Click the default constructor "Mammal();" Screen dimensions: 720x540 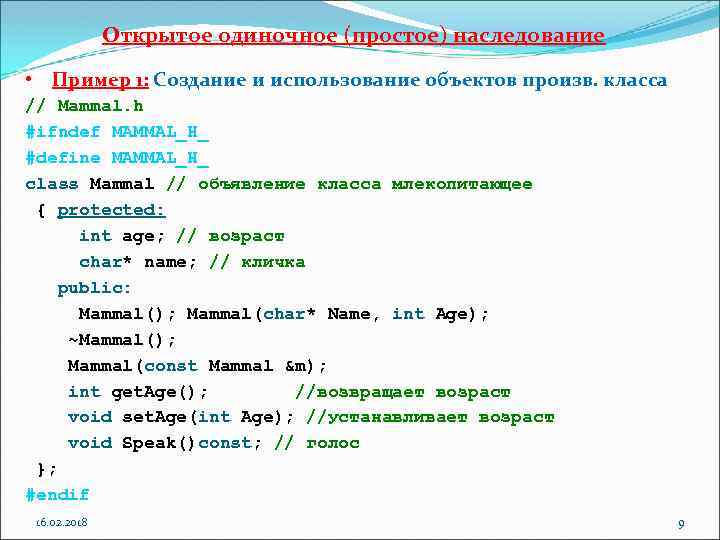point(127,314)
